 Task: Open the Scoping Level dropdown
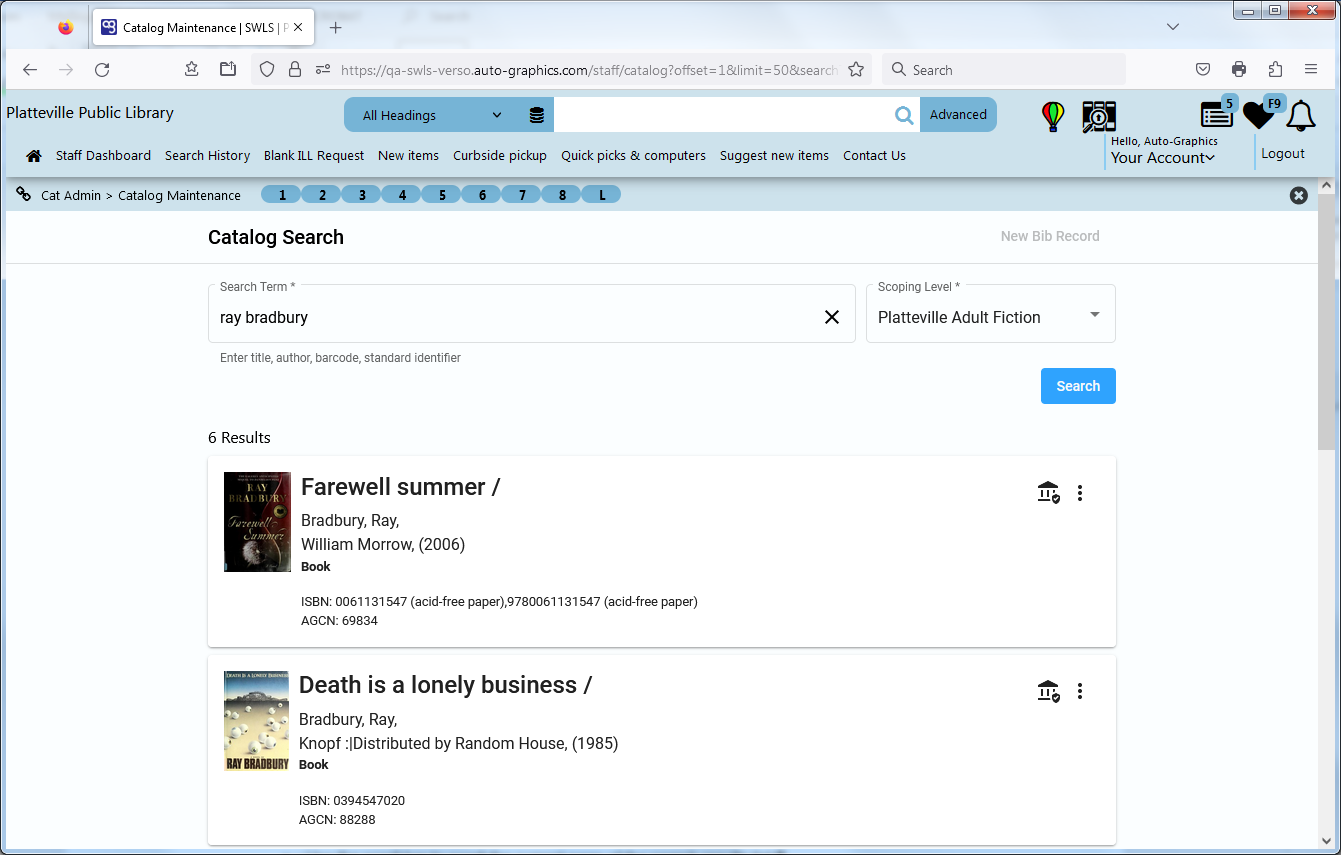click(991, 314)
